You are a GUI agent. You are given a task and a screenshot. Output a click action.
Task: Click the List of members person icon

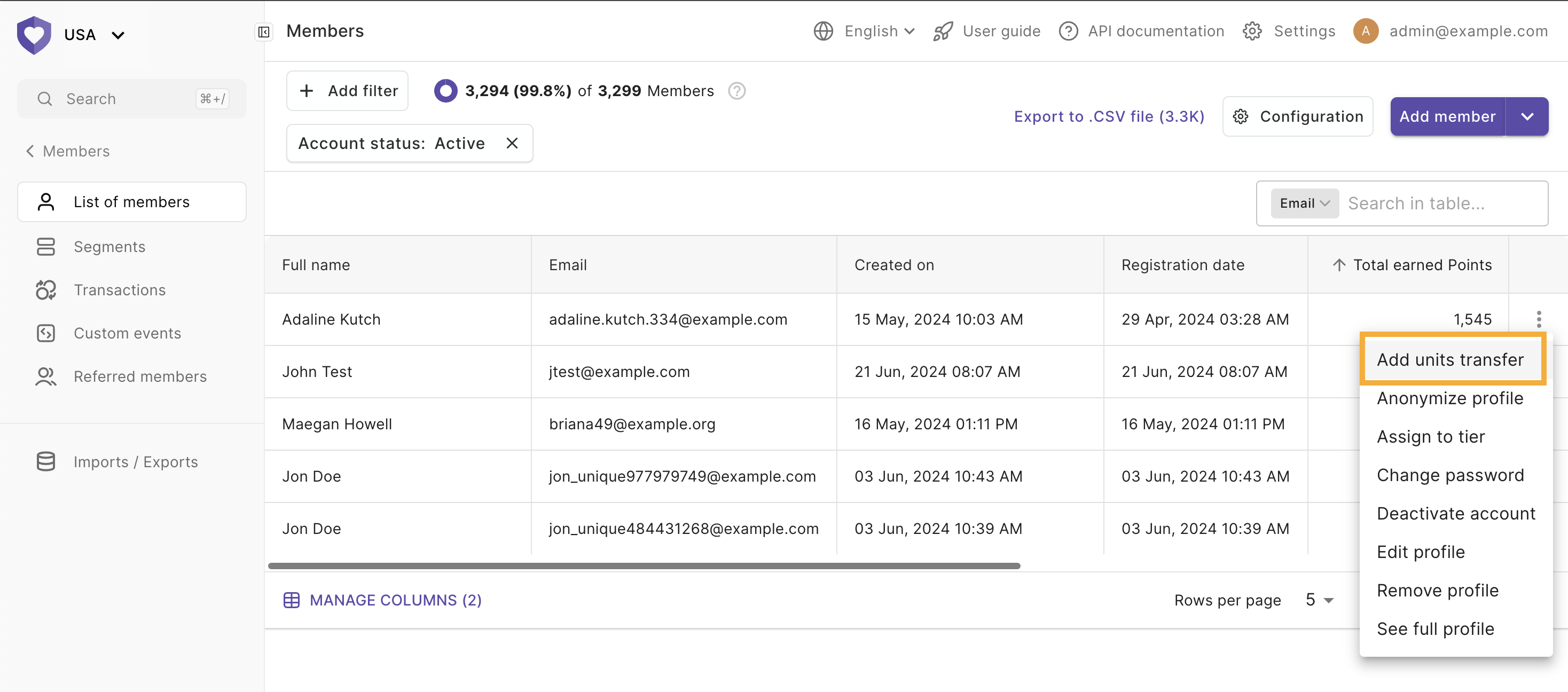(45, 201)
